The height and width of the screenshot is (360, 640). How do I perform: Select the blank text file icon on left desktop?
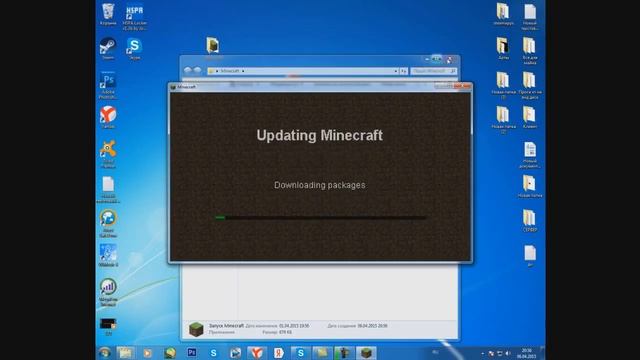pyautogui.click(x=108, y=190)
